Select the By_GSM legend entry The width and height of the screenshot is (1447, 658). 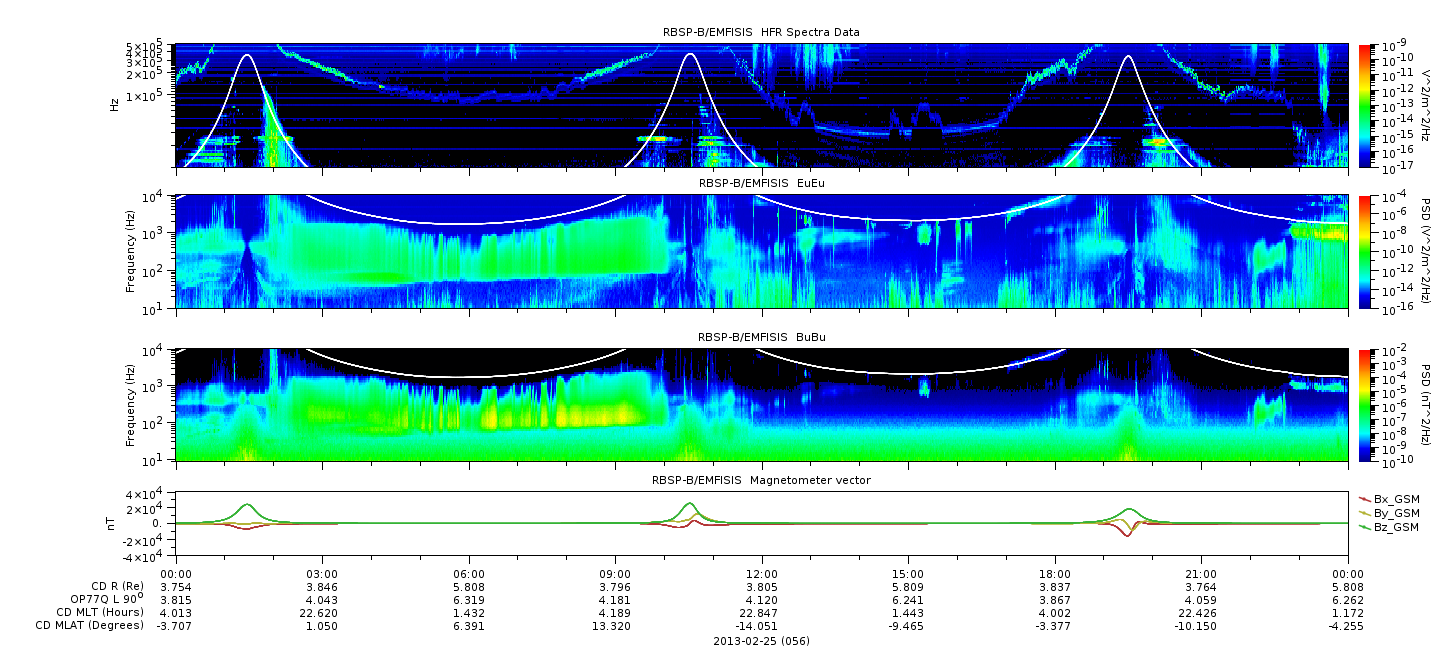[x=1390, y=512]
